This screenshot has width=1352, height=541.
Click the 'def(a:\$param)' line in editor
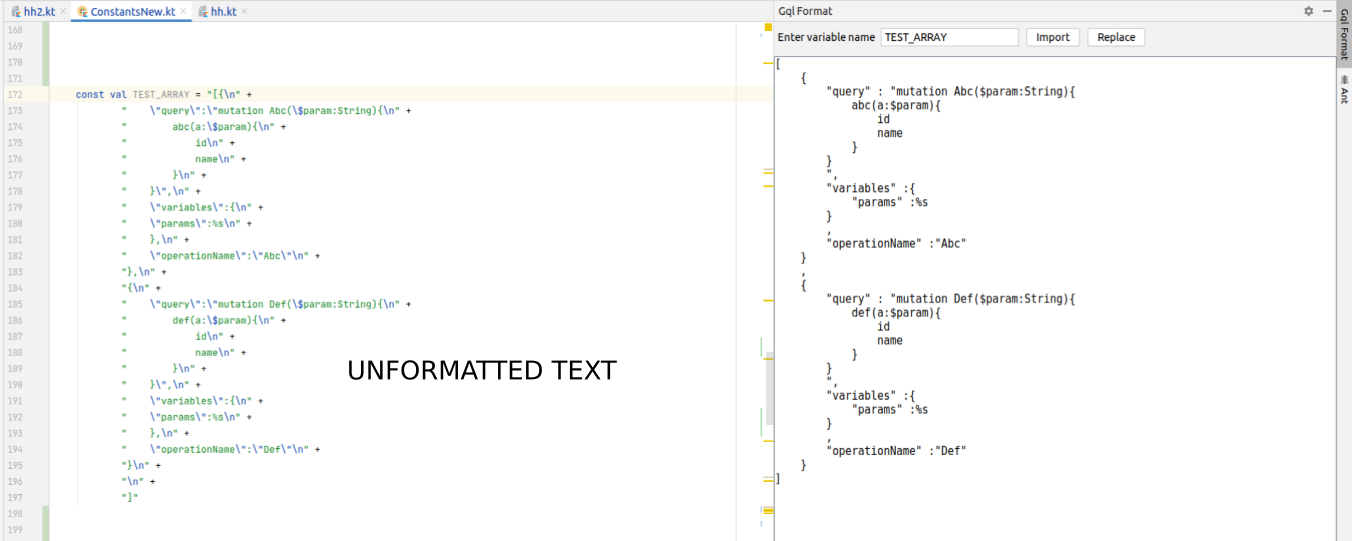coord(204,320)
